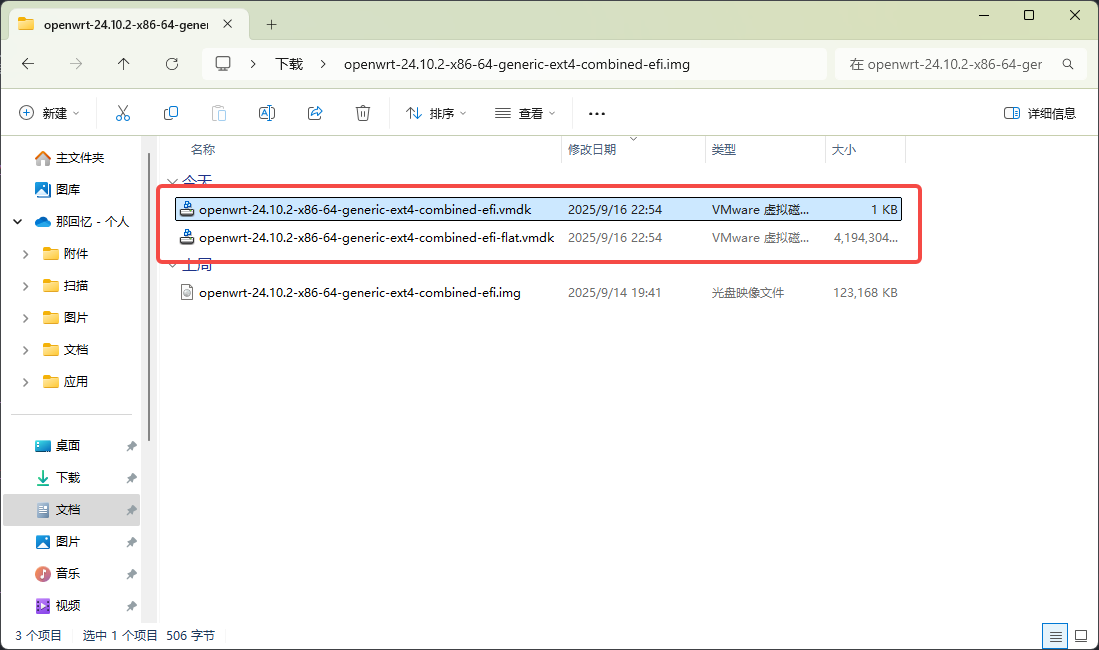Click pin icon next to 视频
The width and height of the screenshot is (1099, 650).
(x=131, y=606)
